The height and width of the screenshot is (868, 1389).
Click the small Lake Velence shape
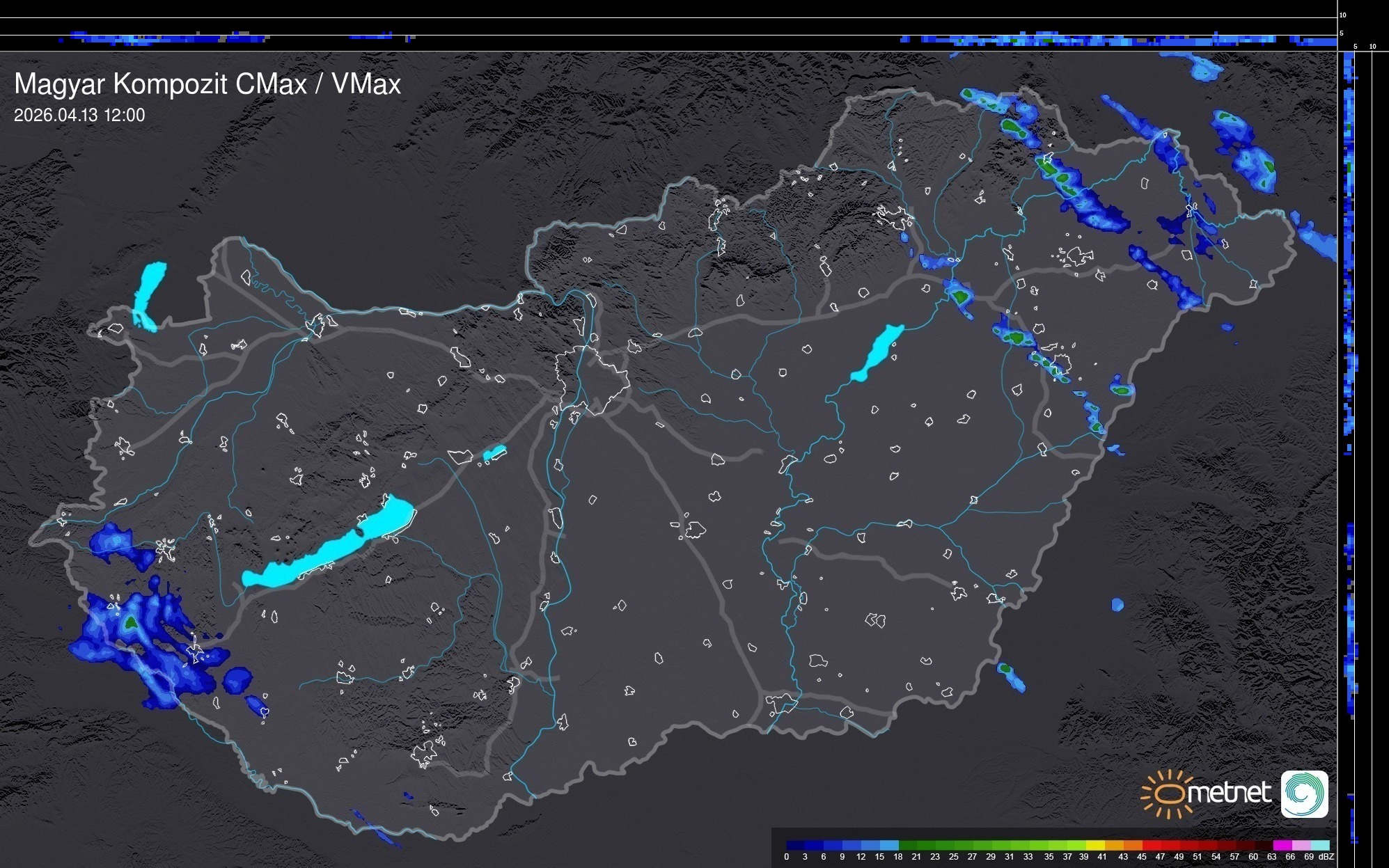point(494,453)
